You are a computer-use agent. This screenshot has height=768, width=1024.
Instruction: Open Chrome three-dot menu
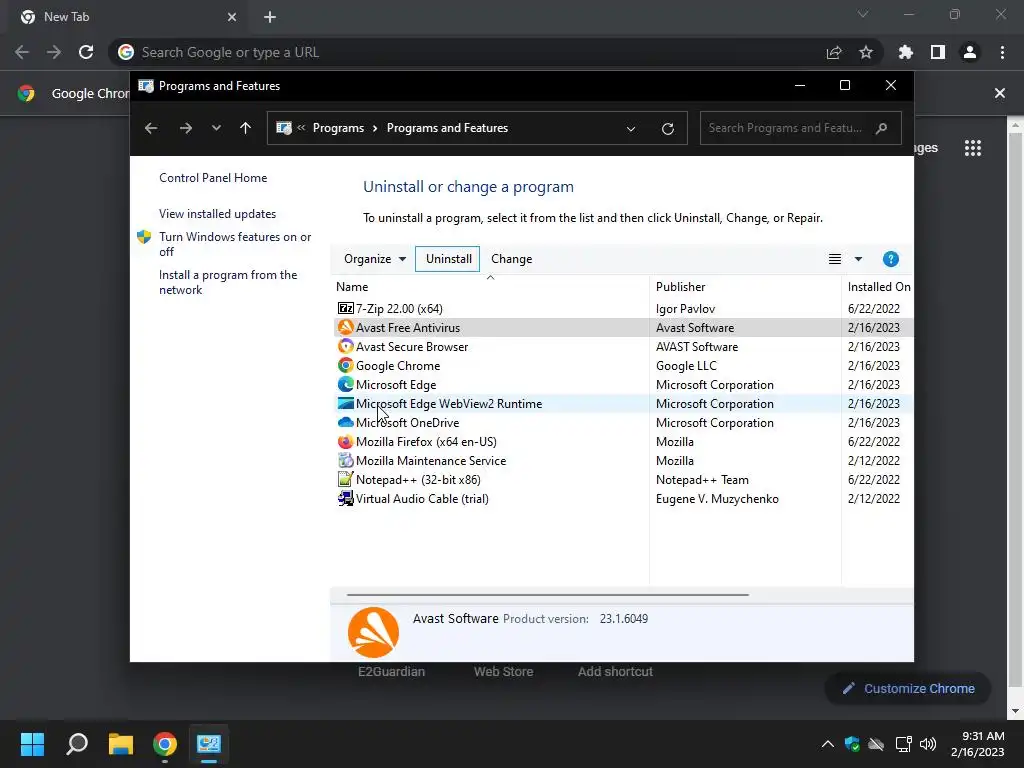pyautogui.click(x=1002, y=52)
